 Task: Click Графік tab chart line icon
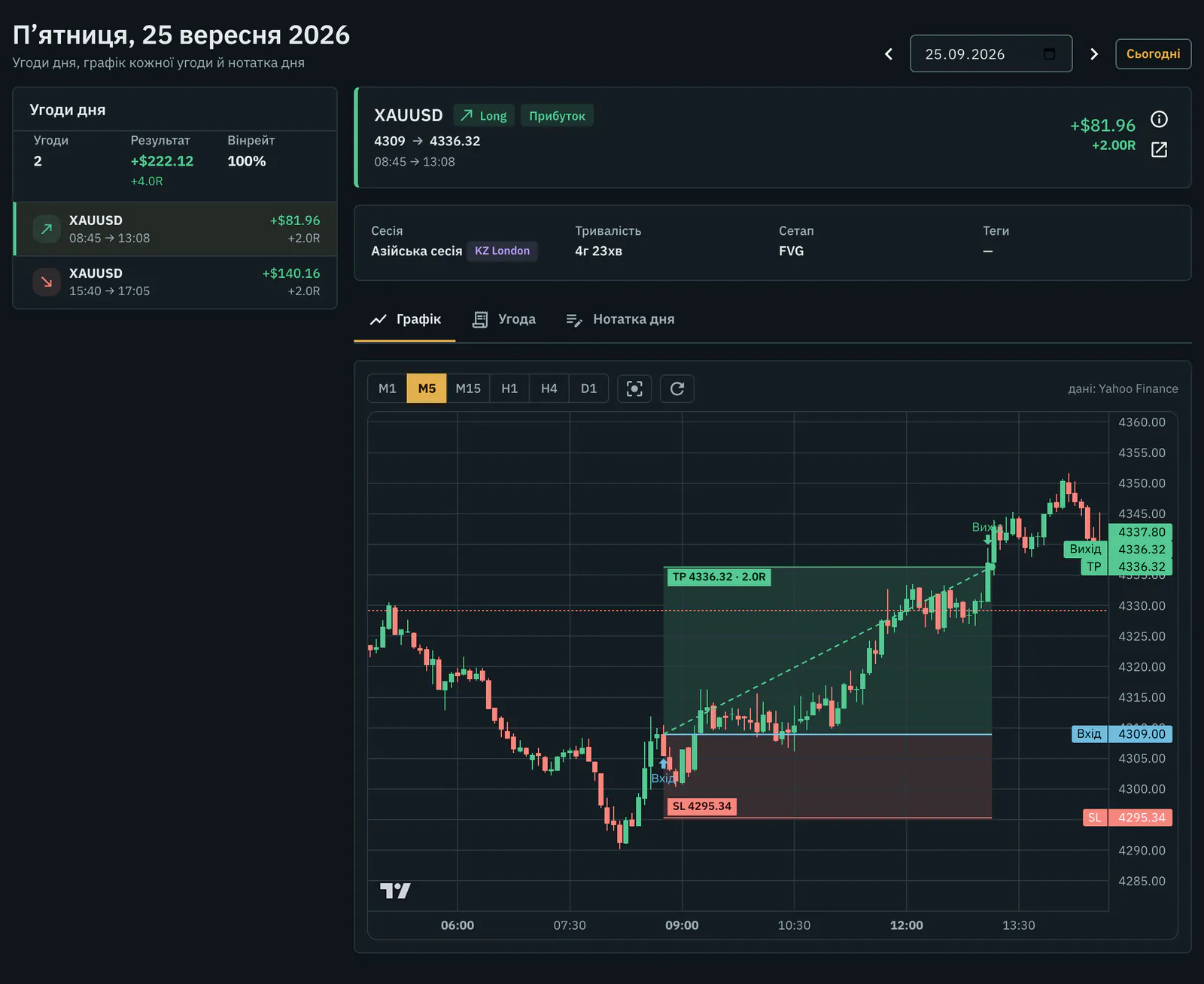(x=378, y=319)
